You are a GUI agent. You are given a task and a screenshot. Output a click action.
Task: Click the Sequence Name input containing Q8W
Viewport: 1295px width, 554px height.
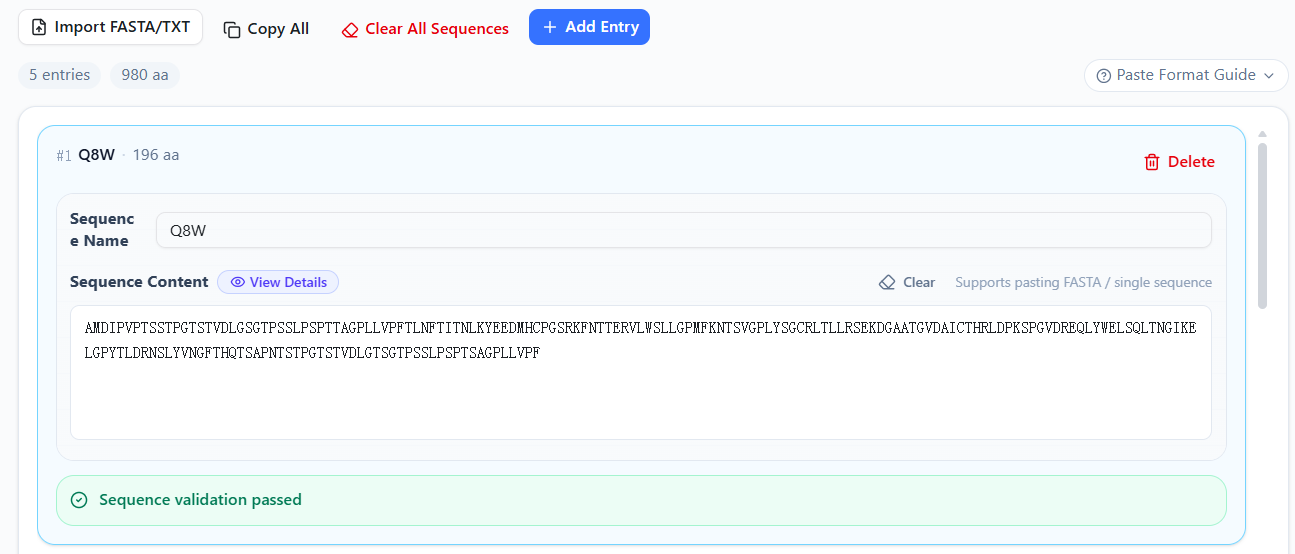click(x=683, y=230)
